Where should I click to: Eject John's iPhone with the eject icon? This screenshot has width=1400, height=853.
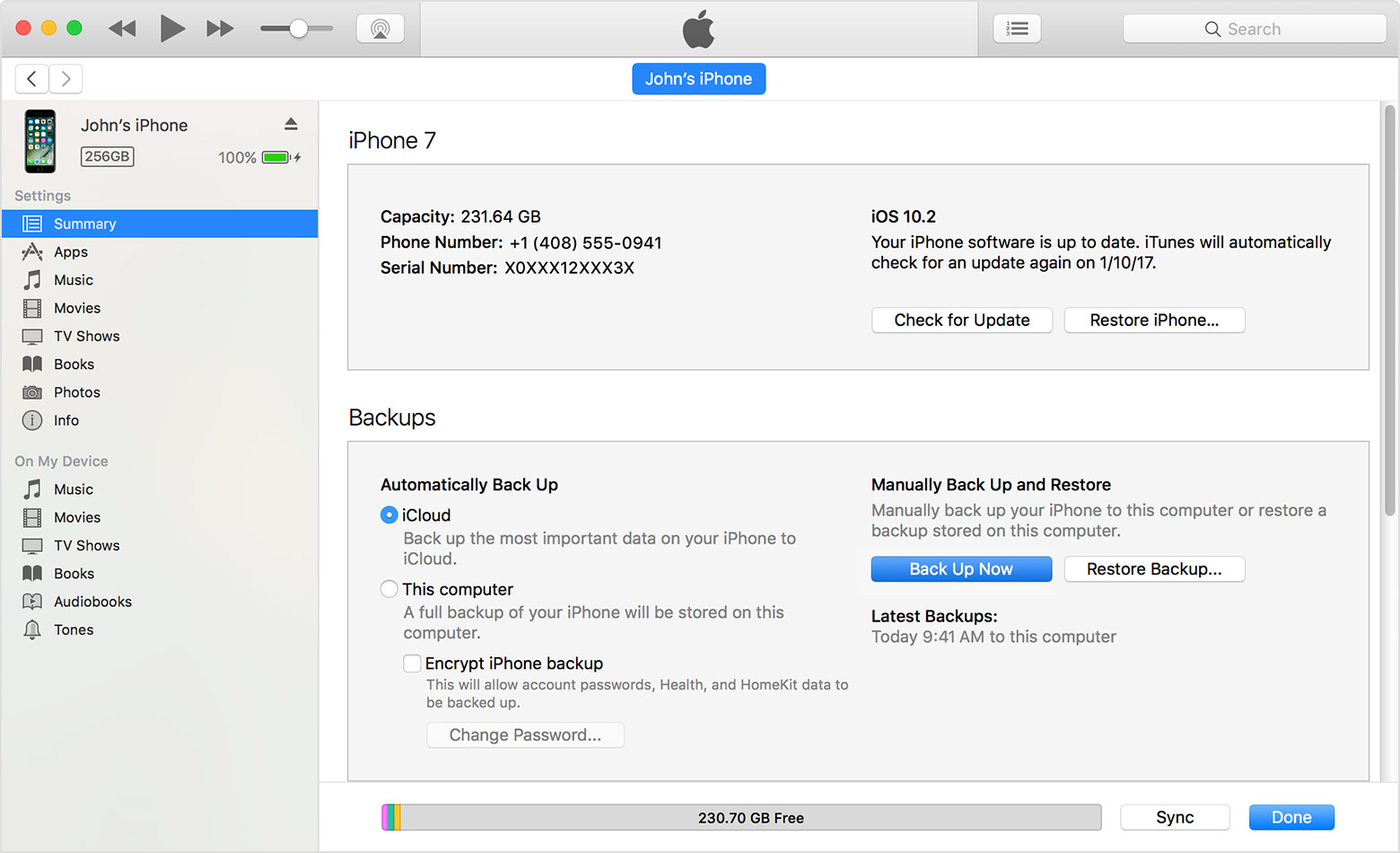coord(291,124)
